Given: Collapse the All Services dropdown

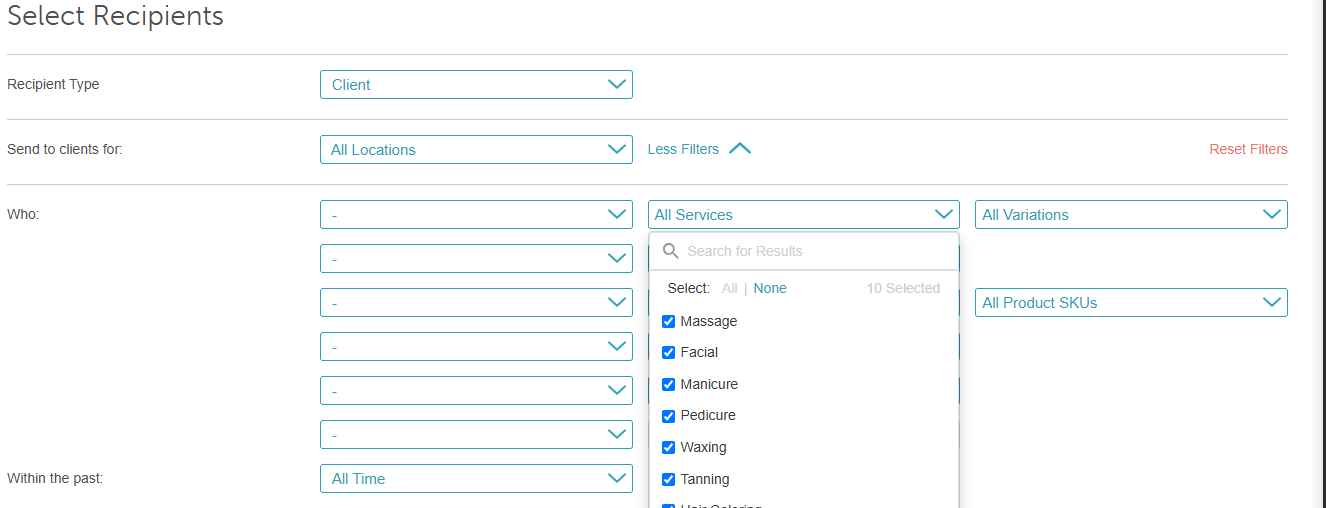Looking at the screenshot, I should coord(804,215).
